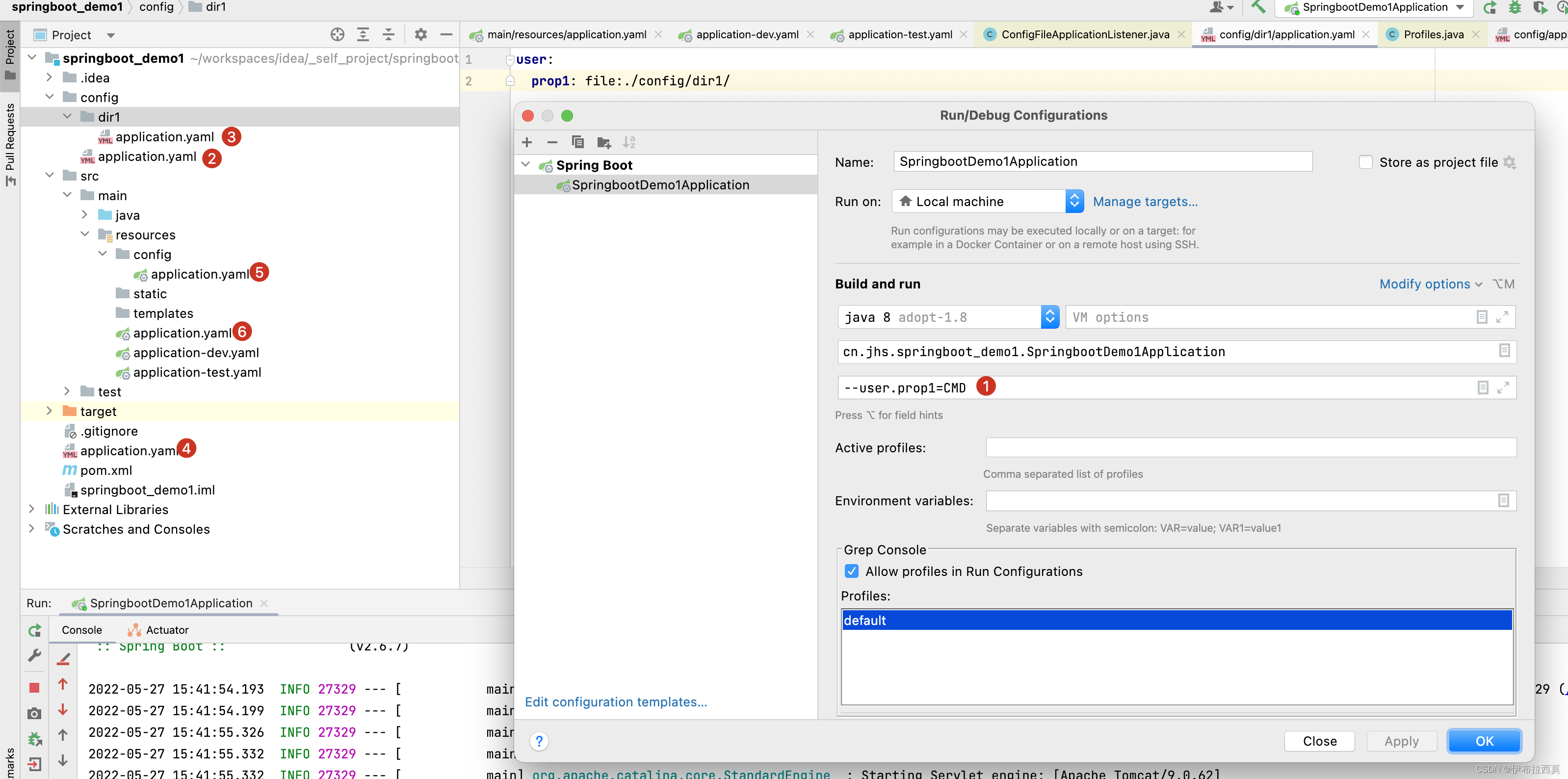The image size is (1568, 779).
Task: Click the Close button in dialog
Action: tap(1319, 741)
